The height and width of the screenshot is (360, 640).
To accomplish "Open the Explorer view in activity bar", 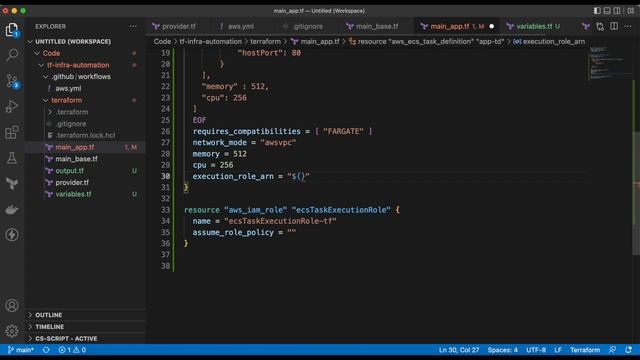I will (12, 30).
